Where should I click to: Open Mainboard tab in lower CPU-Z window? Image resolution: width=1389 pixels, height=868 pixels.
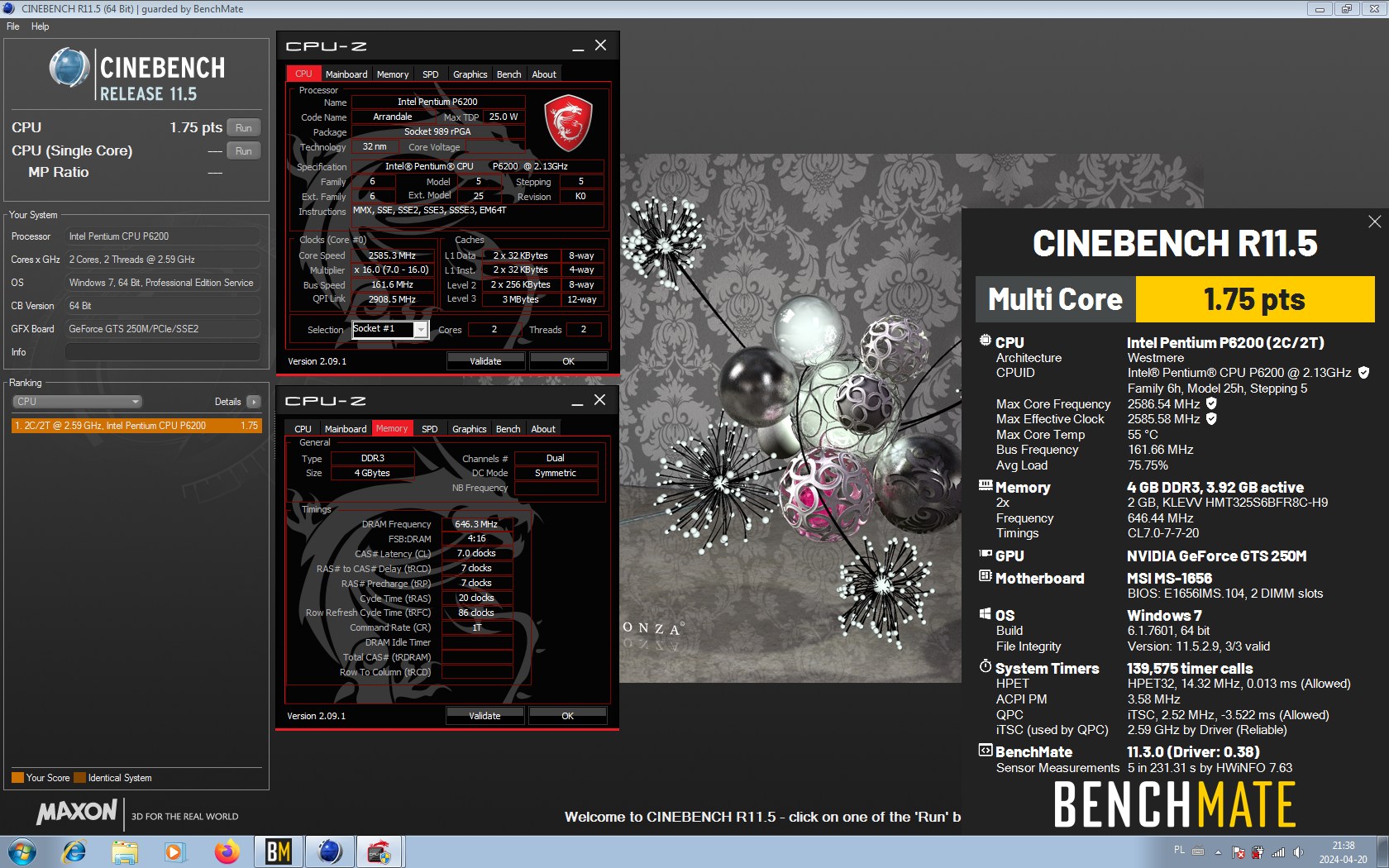click(346, 429)
